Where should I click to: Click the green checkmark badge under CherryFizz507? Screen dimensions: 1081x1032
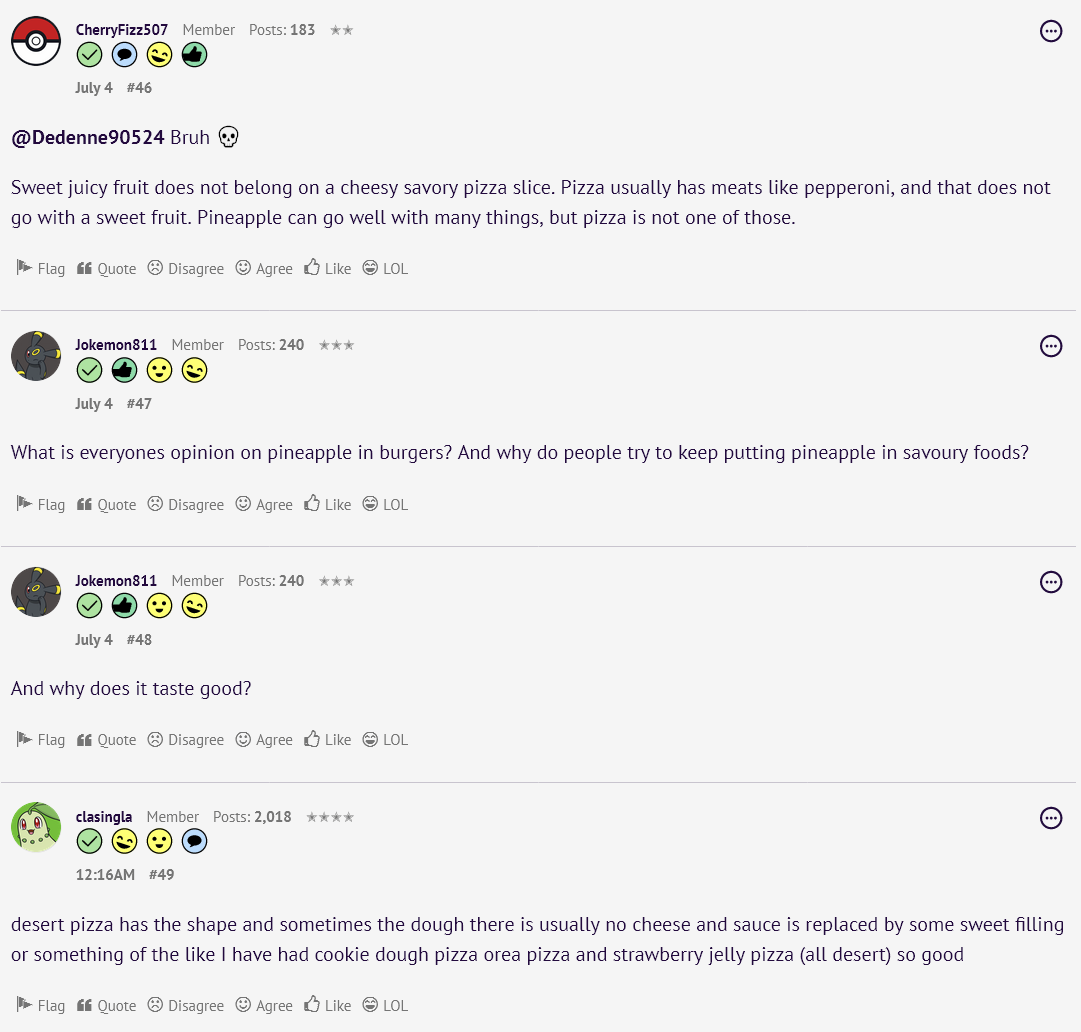pos(90,55)
